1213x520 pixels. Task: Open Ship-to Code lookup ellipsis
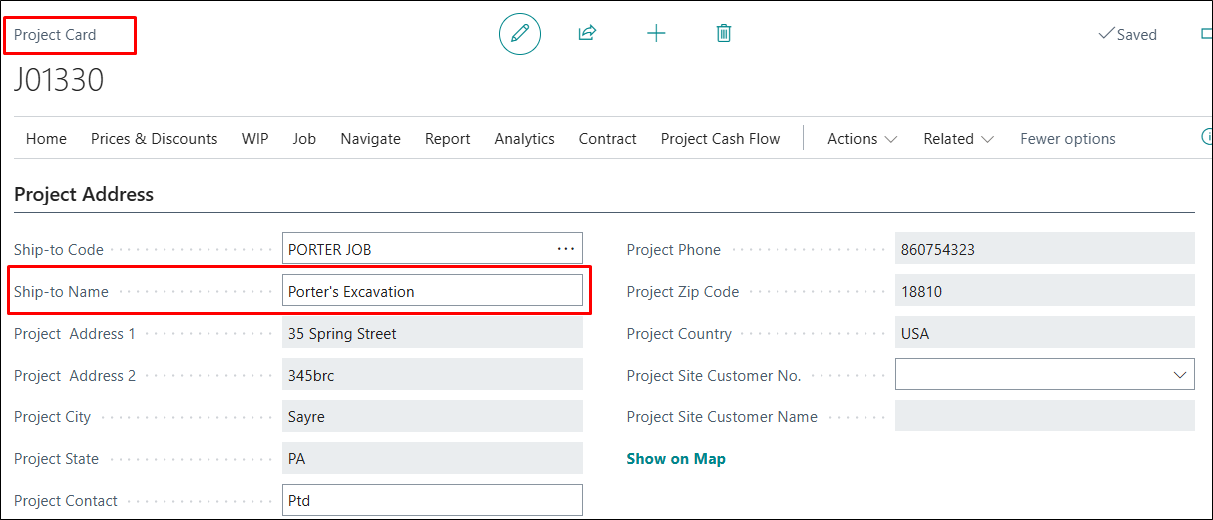point(566,249)
